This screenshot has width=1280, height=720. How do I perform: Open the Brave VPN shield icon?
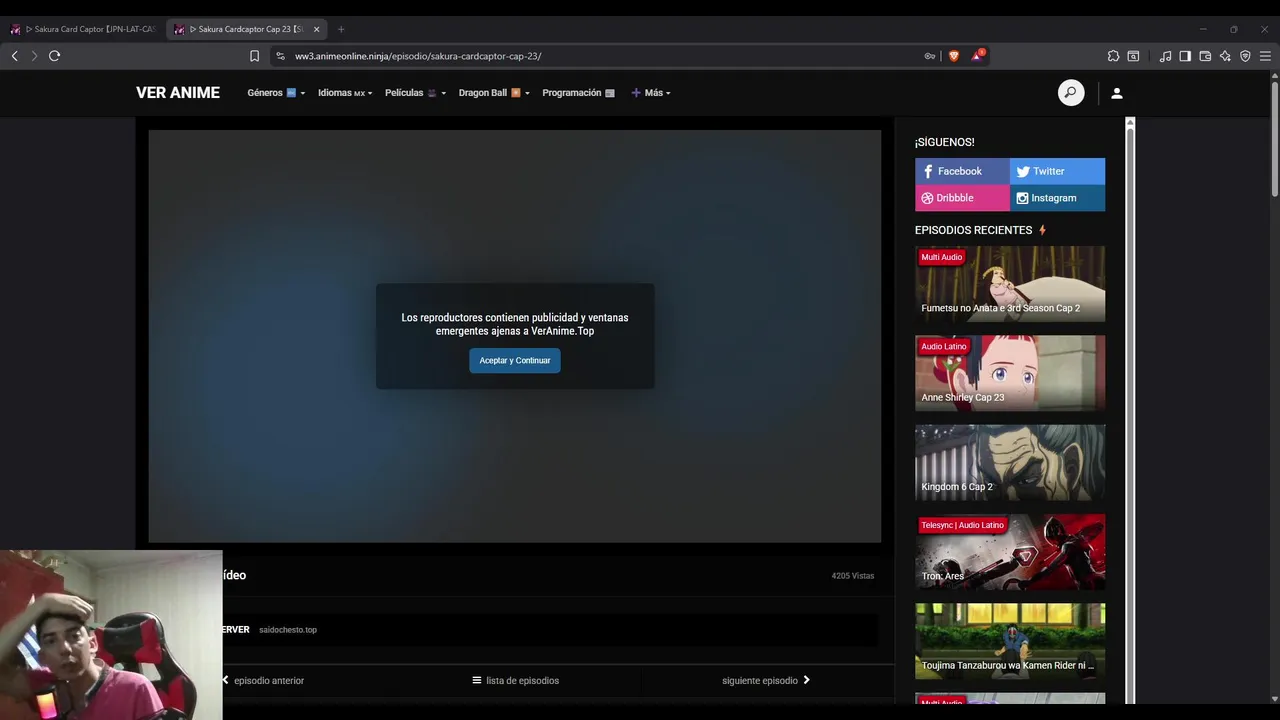click(x=1245, y=56)
